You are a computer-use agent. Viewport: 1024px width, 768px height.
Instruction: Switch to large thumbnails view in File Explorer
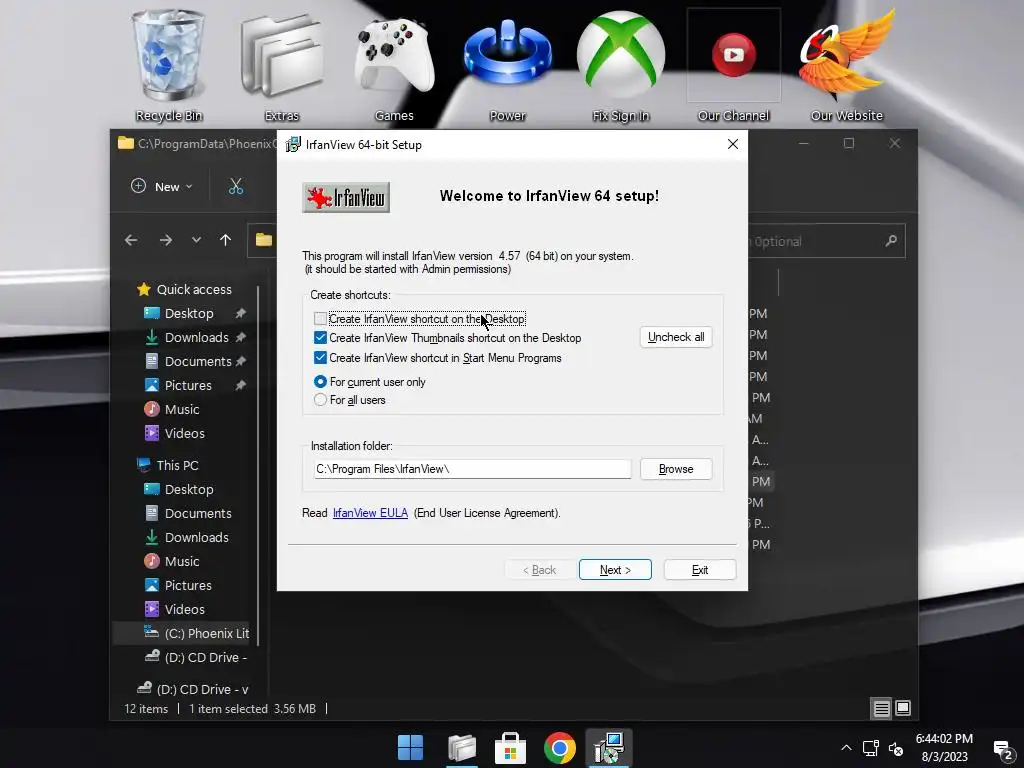tap(903, 709)
